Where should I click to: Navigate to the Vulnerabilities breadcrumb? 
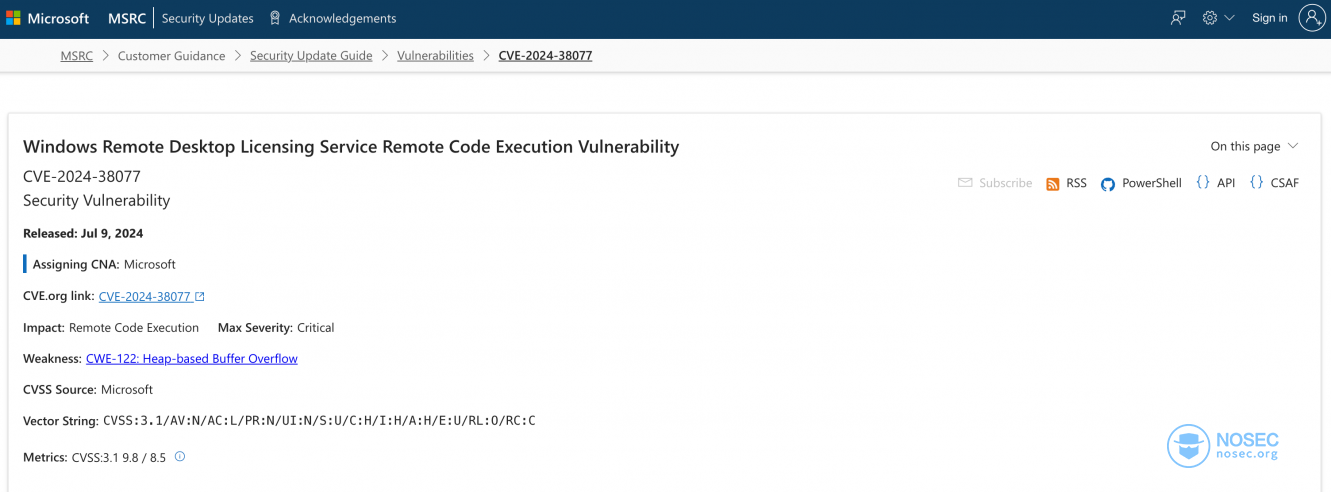(x=435, y=56)
